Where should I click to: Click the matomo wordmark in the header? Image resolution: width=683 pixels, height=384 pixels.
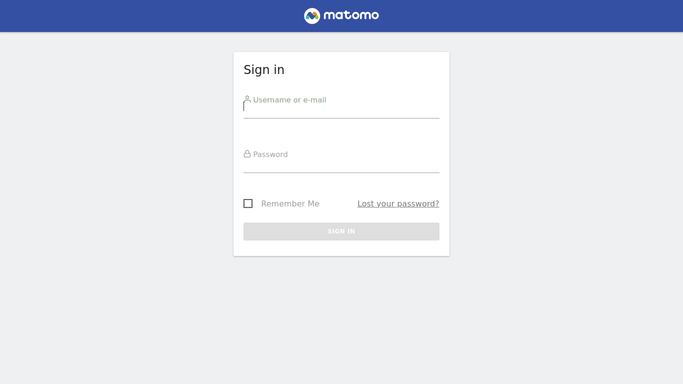pos(351,16)
